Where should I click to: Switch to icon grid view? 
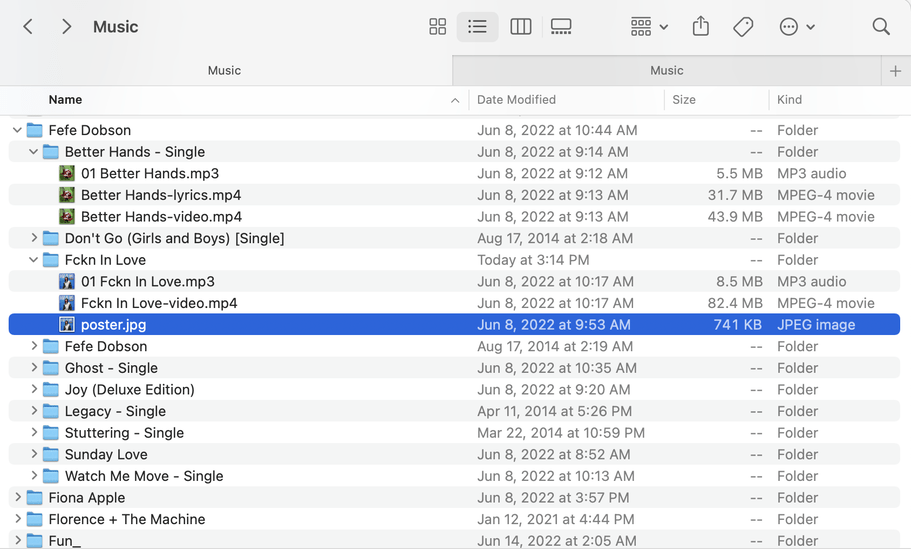(437, 27)
